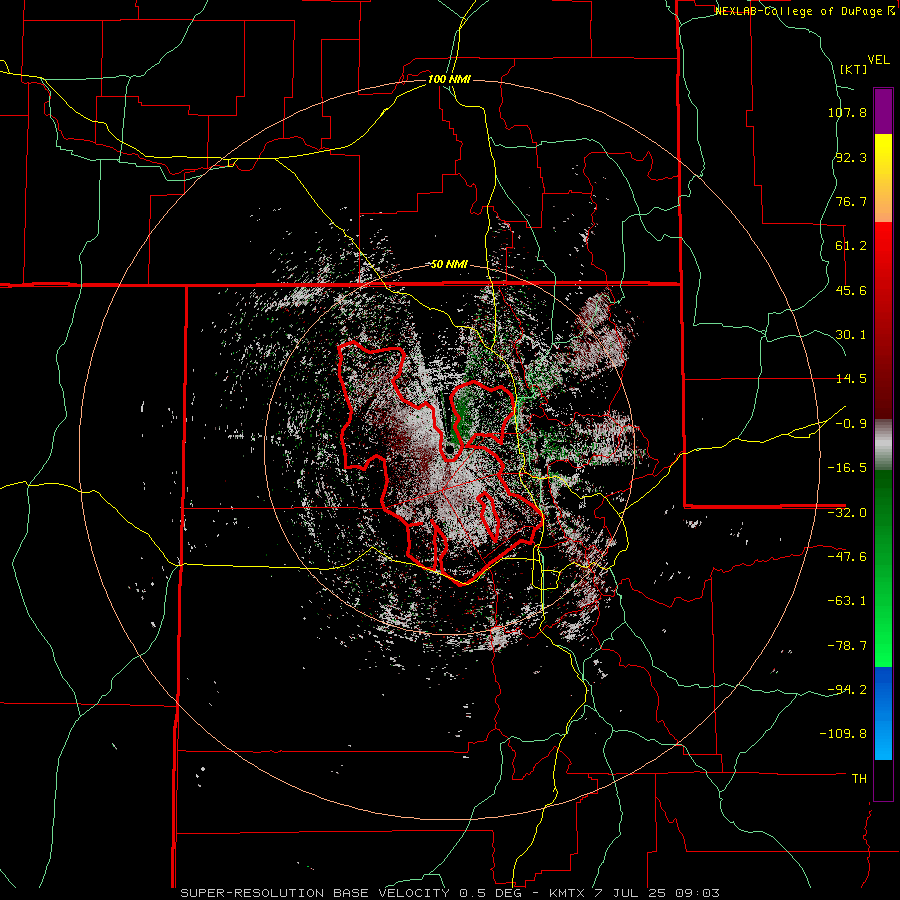Click the 76.7 velocity scale value
900x900 pixels.
coord(851,201)
